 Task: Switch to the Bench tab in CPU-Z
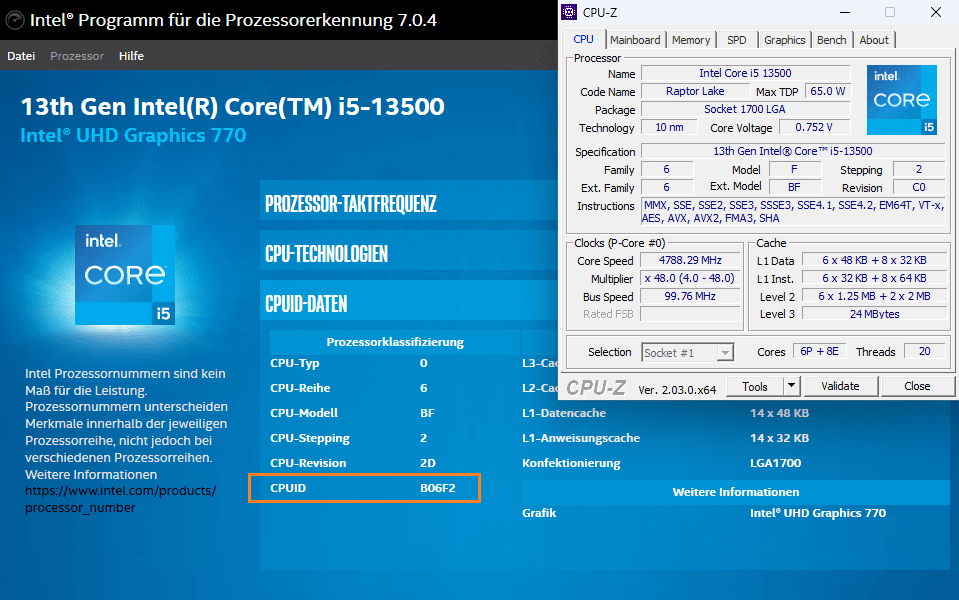point(832,40)
